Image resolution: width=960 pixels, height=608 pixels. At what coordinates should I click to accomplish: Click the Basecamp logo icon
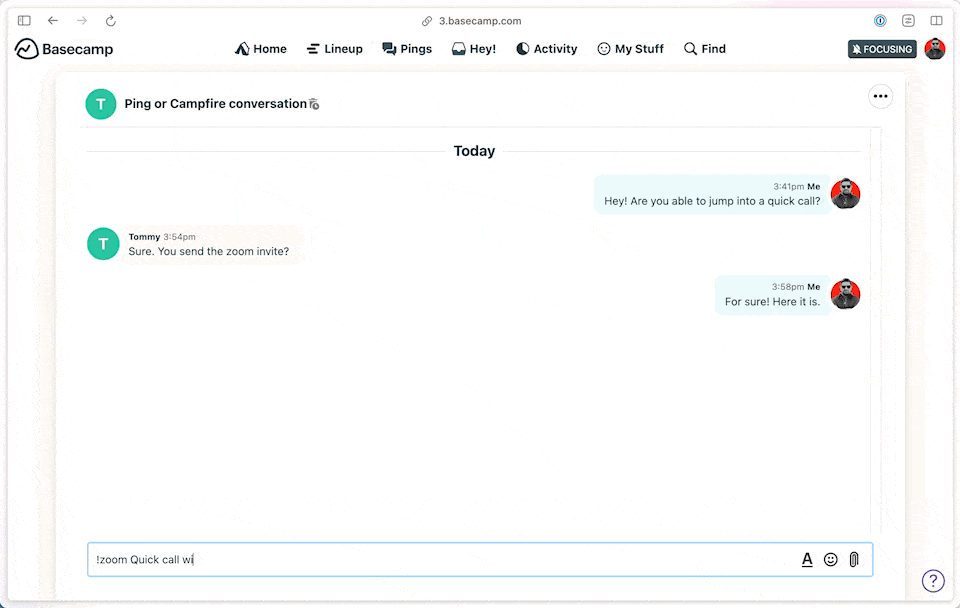pyautogui.click(x=25, y=48)
